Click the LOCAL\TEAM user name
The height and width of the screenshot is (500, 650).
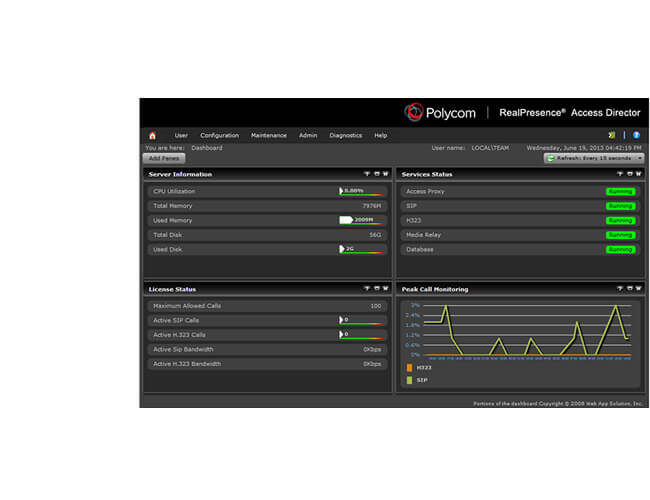point(490,148)
